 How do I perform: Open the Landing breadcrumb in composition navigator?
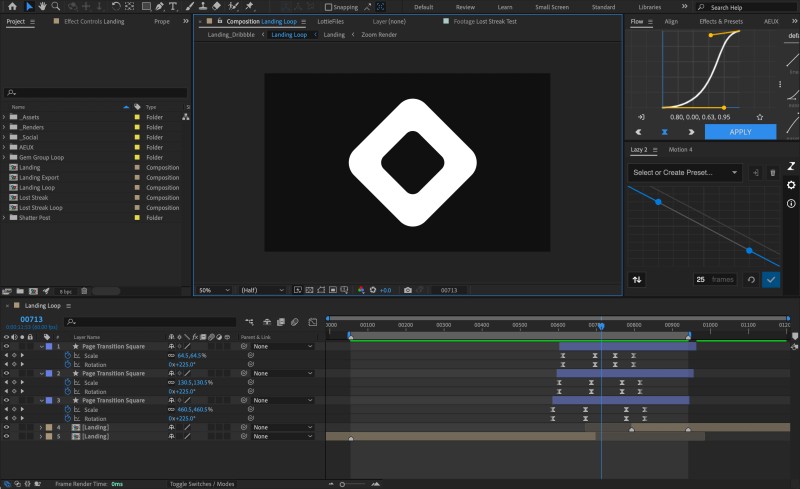(x=334, y=35)
